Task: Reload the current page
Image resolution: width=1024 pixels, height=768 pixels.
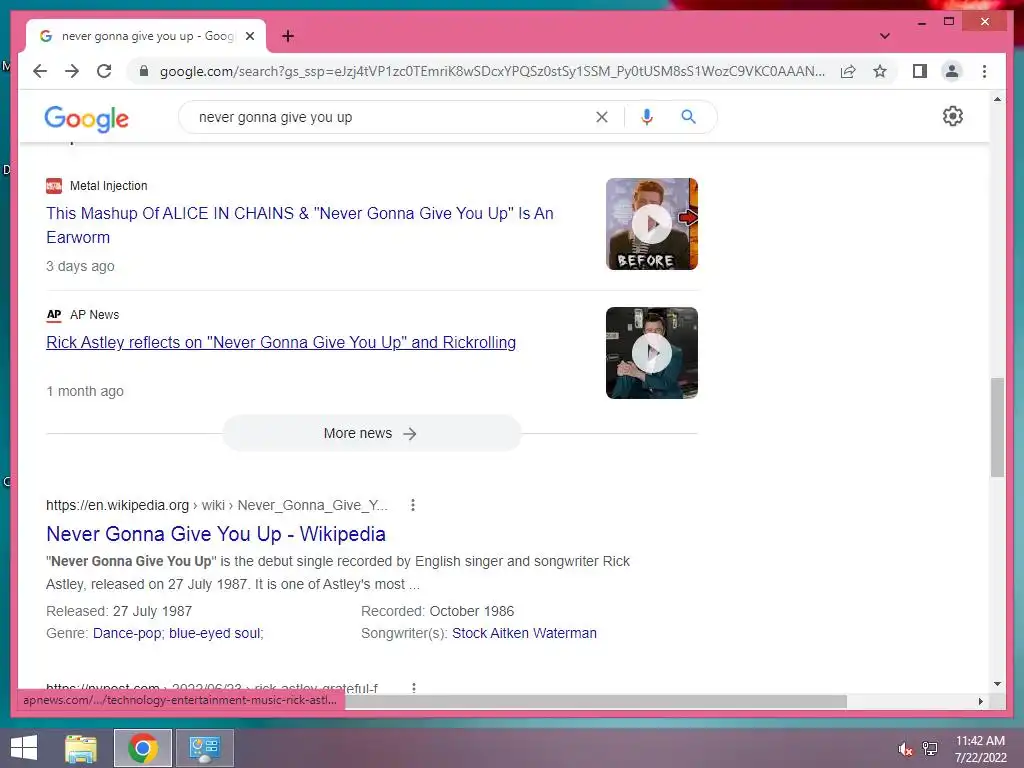Action: [x=104, y=71]
